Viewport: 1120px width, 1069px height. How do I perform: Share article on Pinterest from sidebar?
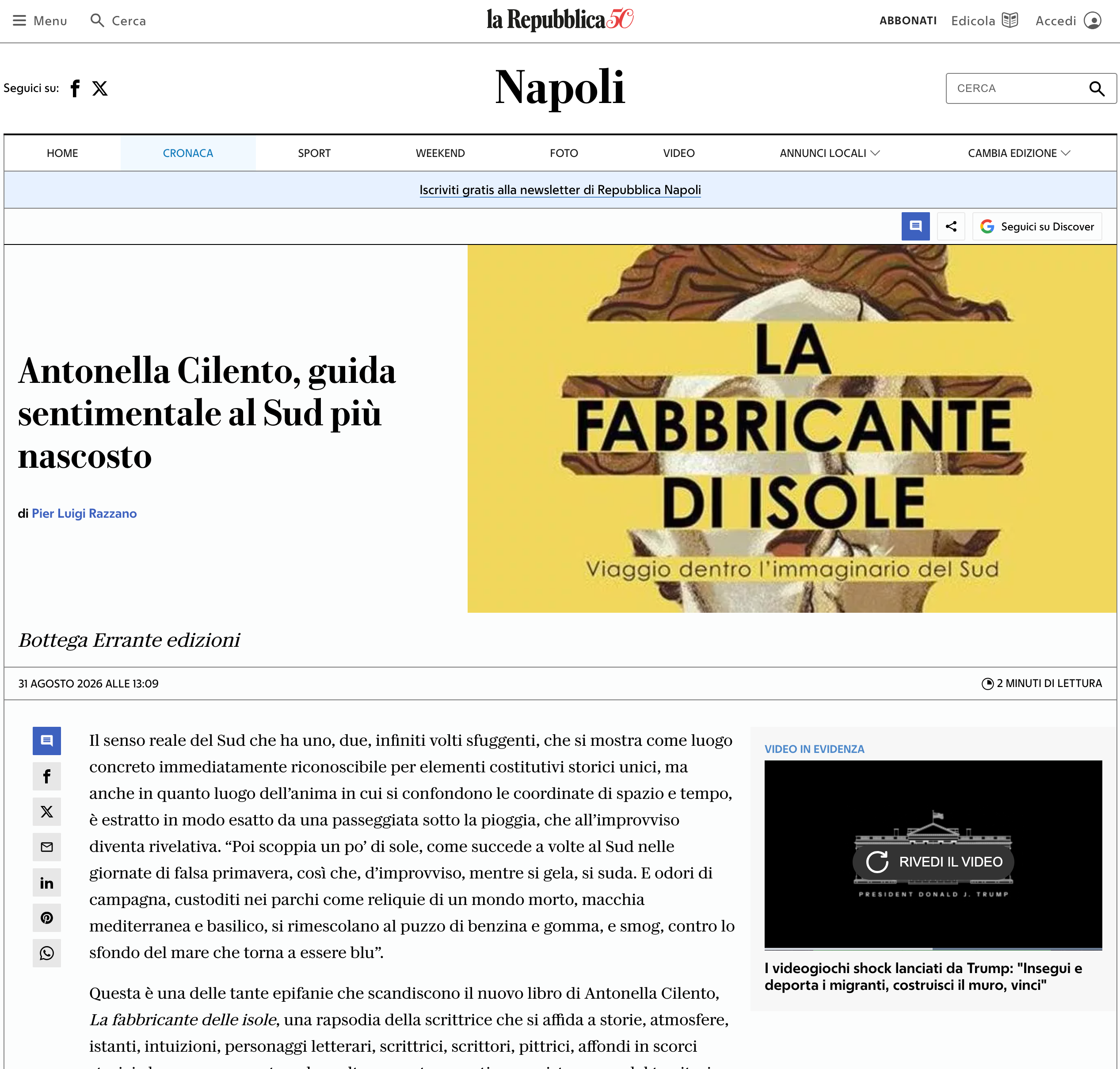[x=47, y=918]
